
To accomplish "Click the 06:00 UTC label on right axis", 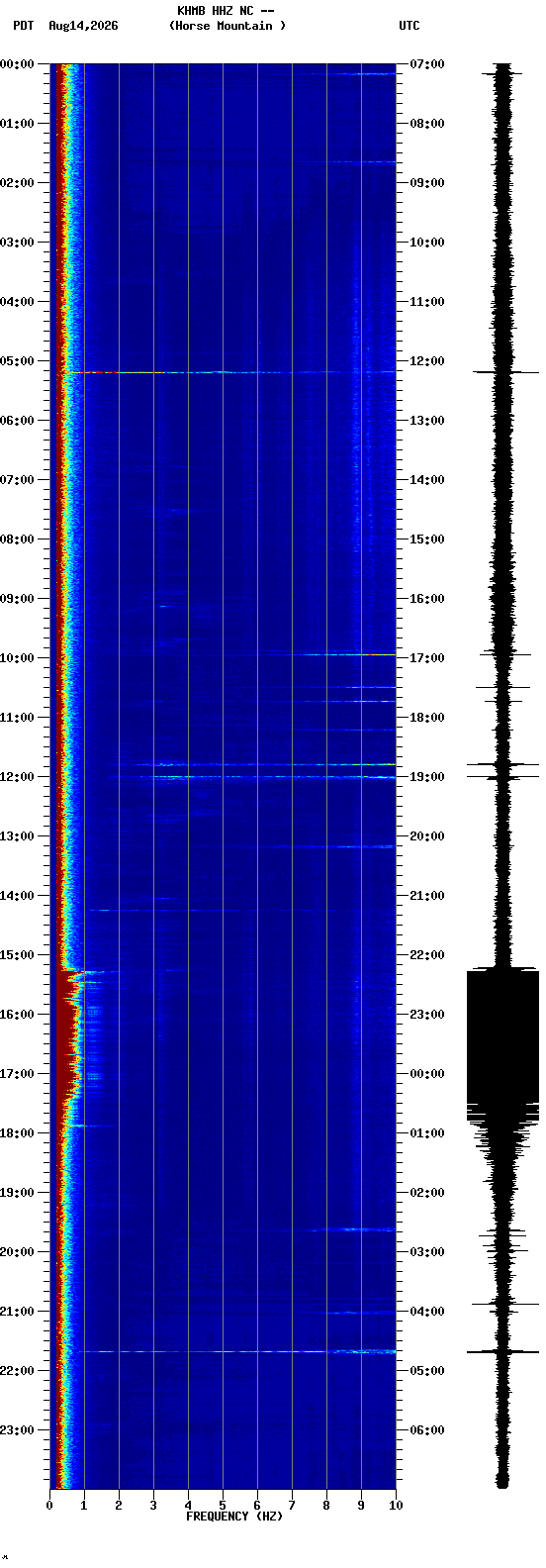I will tap(427, 1430).
